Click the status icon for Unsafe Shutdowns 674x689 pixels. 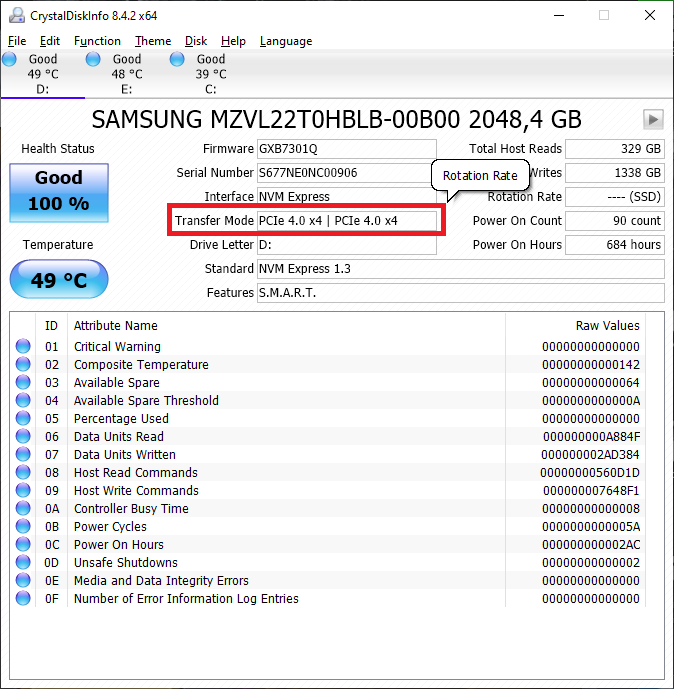23,562
